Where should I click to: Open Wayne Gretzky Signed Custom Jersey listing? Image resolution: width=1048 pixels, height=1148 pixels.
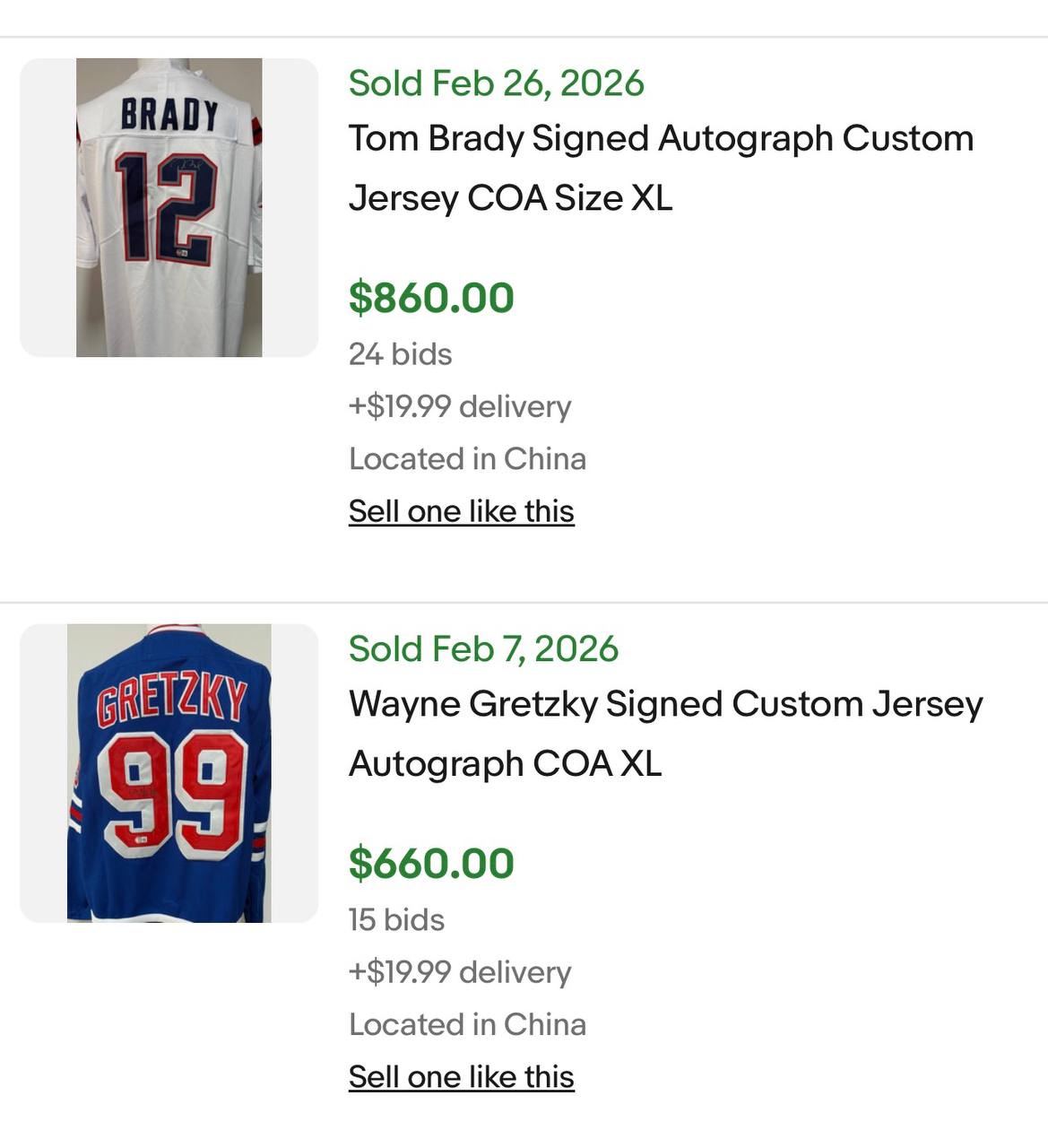[665, 734]
